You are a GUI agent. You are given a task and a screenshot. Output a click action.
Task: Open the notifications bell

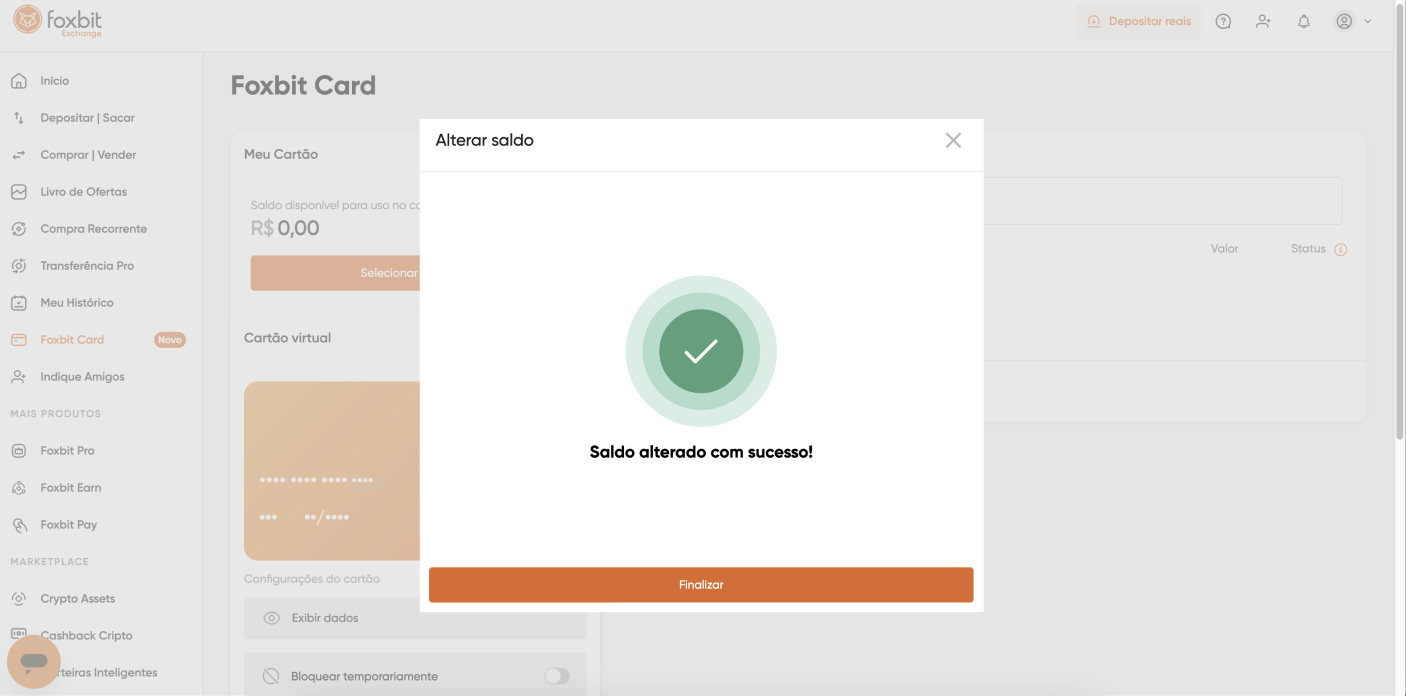point(1303,21)
